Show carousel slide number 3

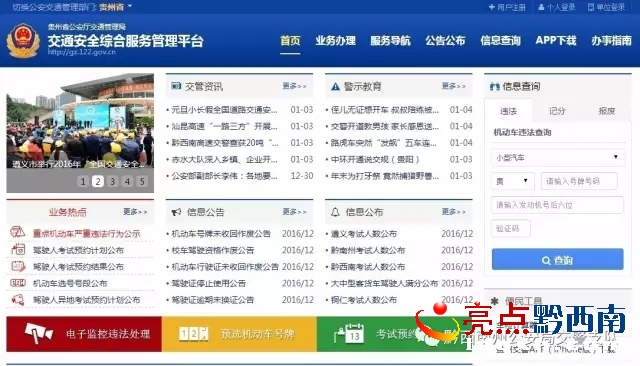click(113, 181)
